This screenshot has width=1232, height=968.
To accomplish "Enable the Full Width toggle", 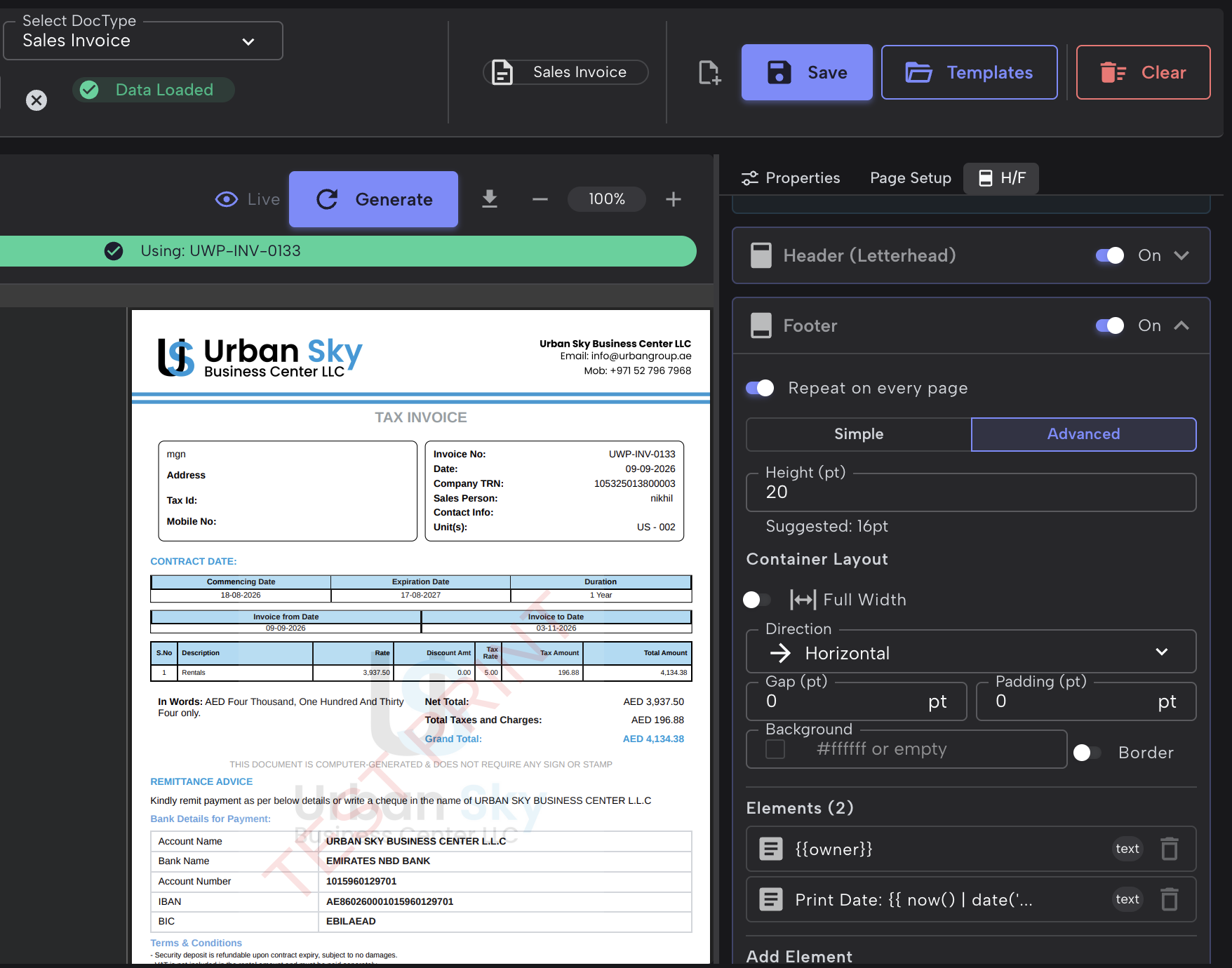I will pyautogui.click(x=757, y=600).
